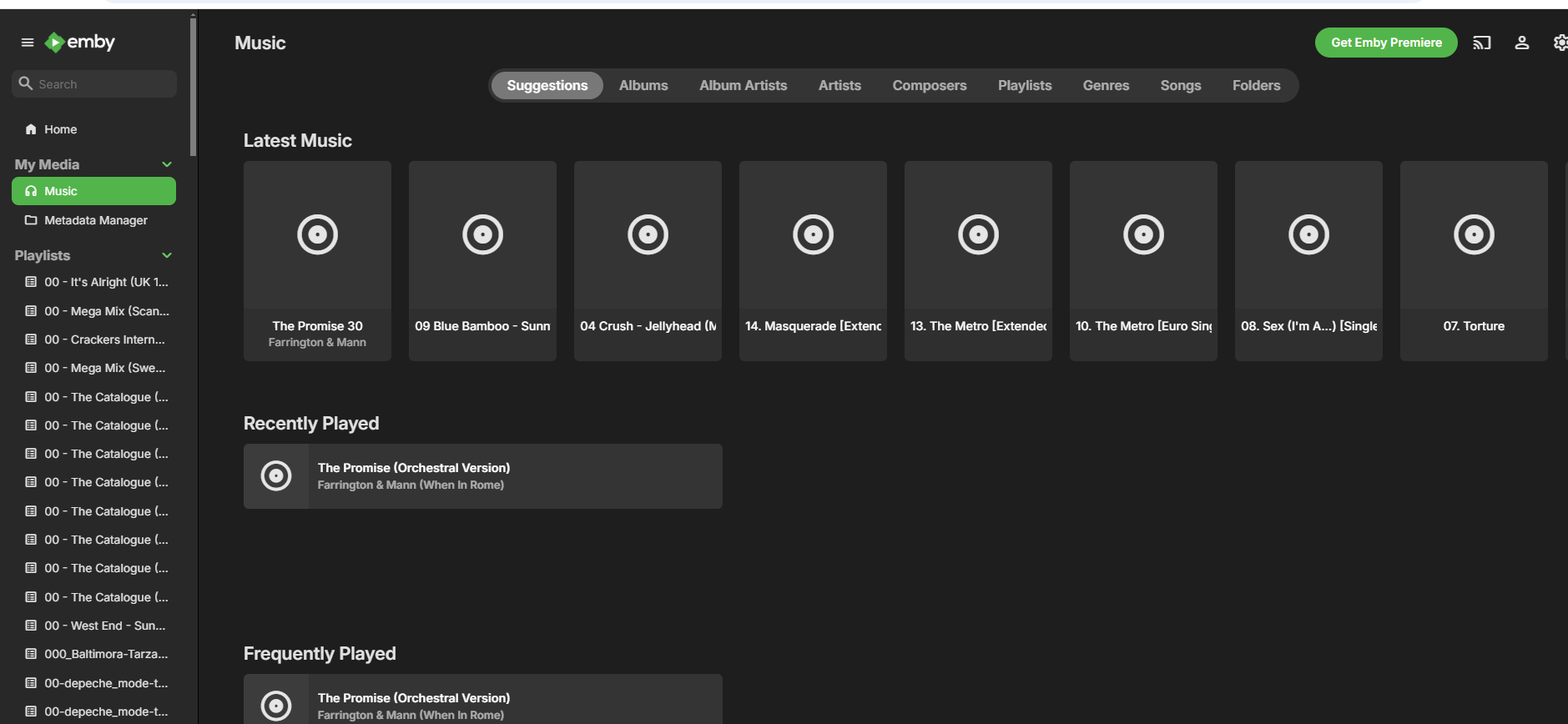Screen dimensions: 1568x724
Task: Click the Emby logo
Action: 80,43
